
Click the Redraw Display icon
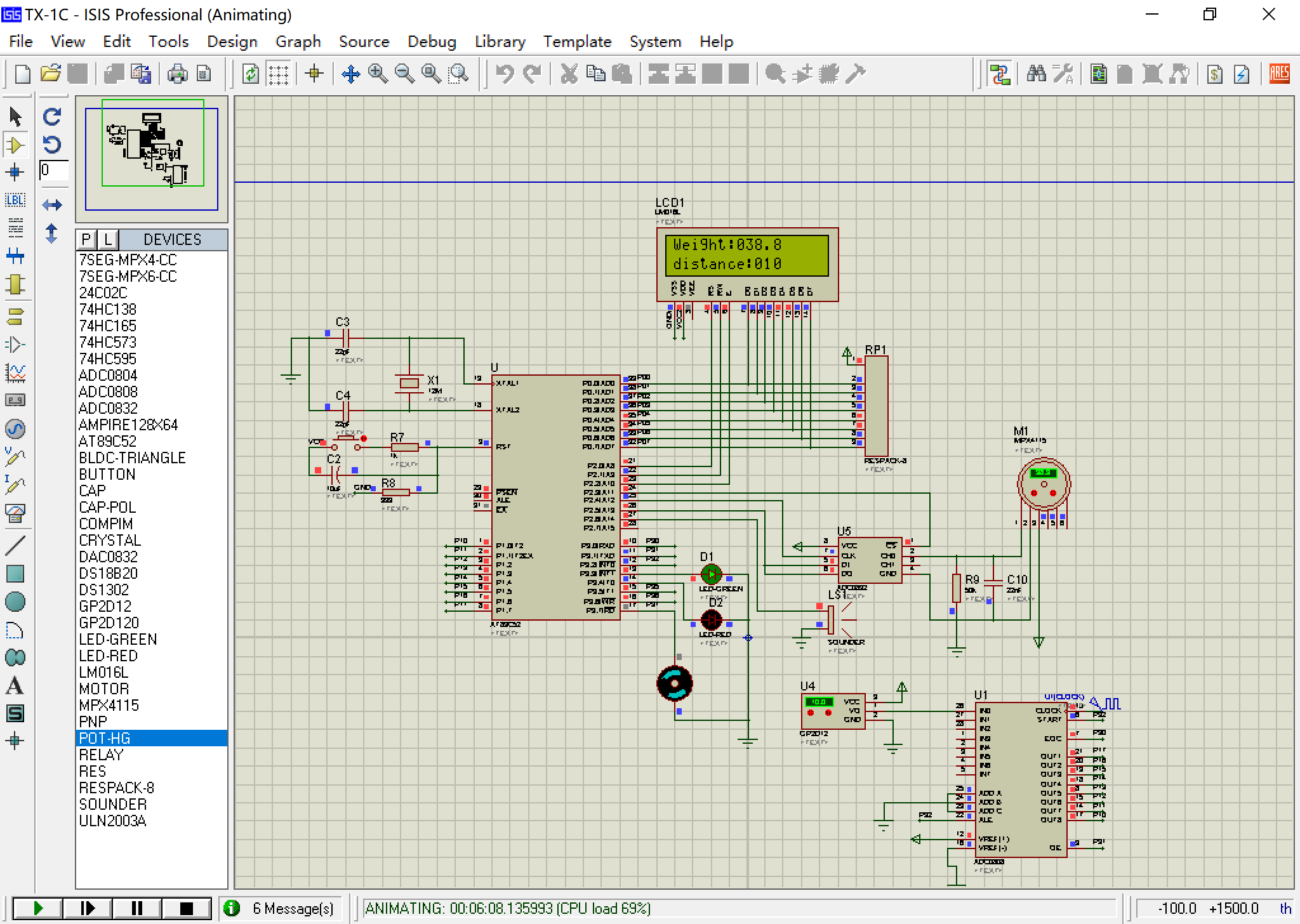(251, 74)
